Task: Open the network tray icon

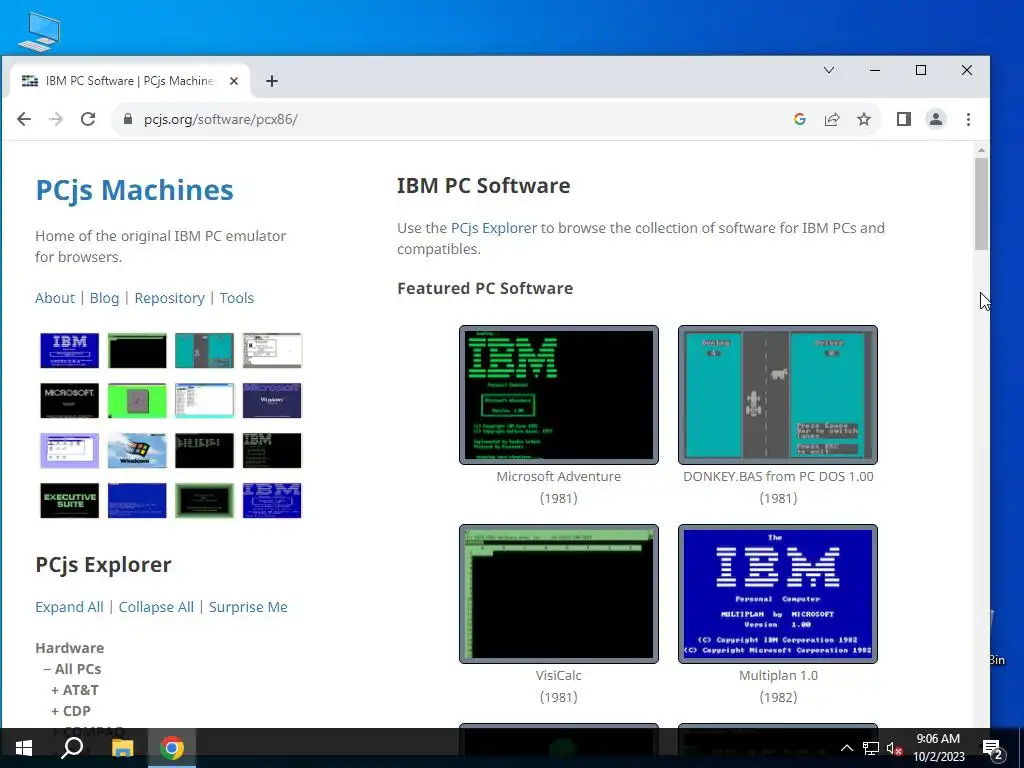Action: coord(871,748)
